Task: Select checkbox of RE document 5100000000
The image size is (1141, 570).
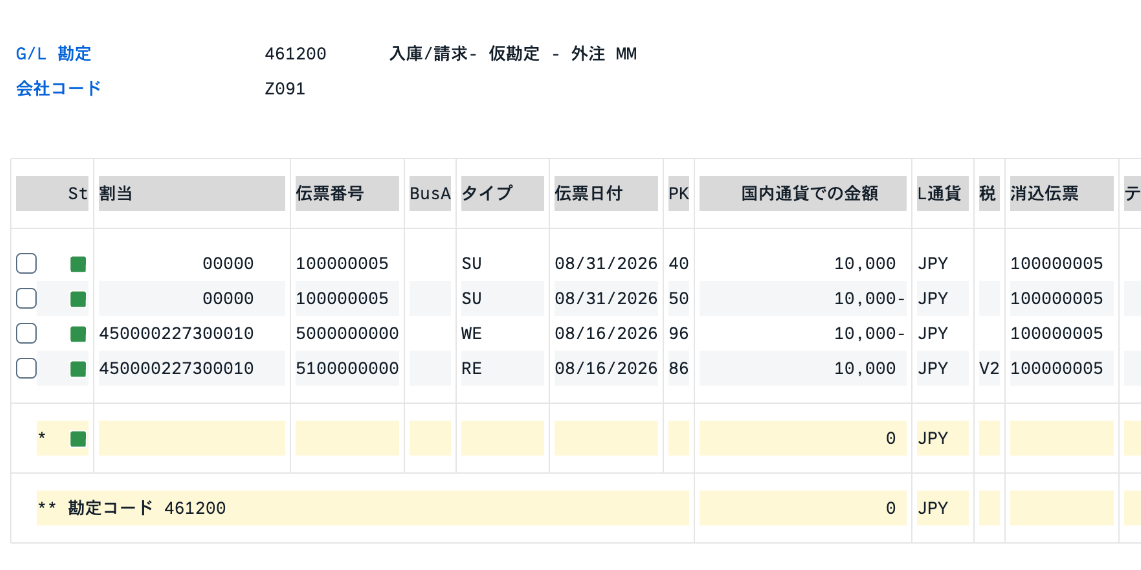Action: [26, 368]
